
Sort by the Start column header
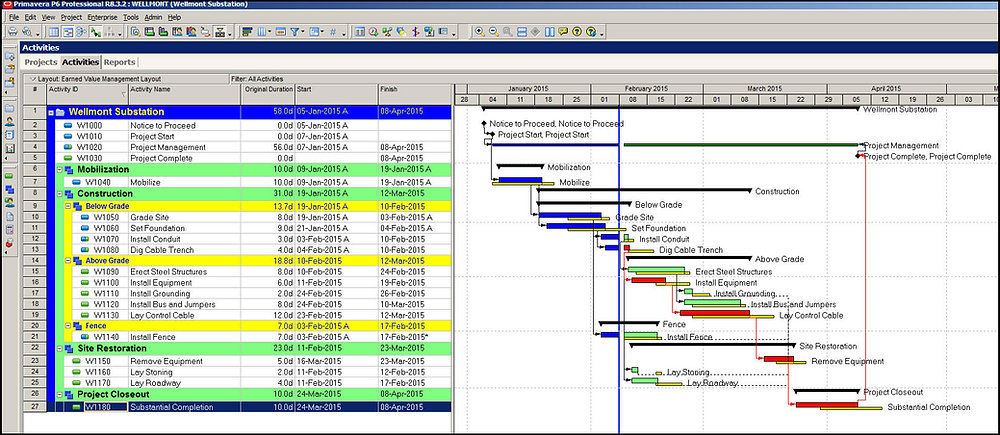tap(336, 94)
